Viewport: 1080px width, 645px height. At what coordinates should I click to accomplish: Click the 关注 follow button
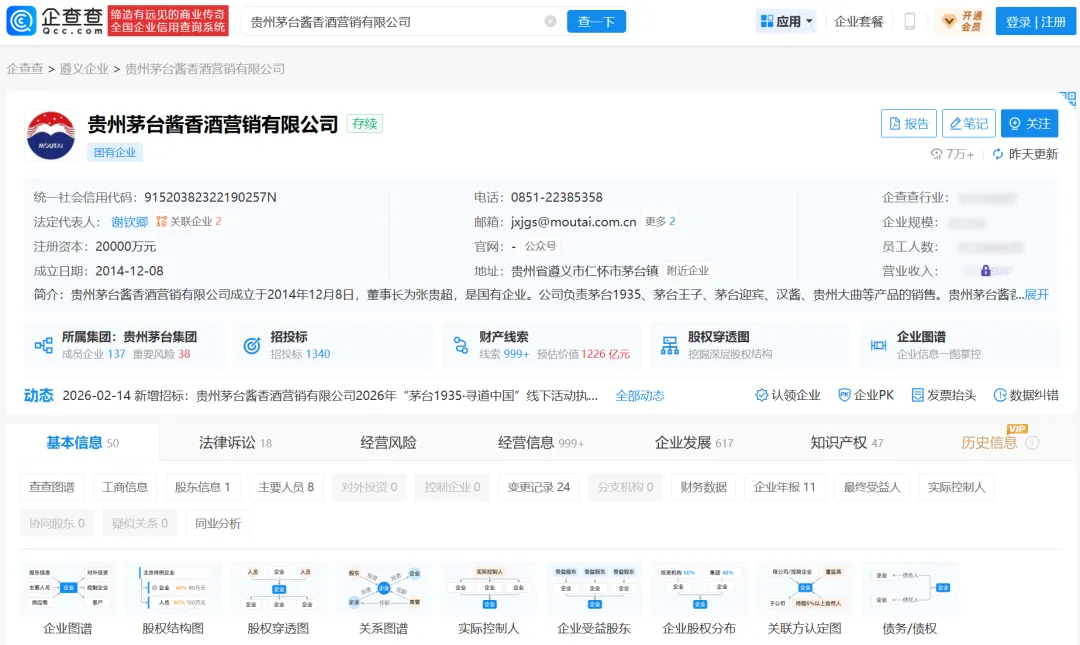point(1029,123)
